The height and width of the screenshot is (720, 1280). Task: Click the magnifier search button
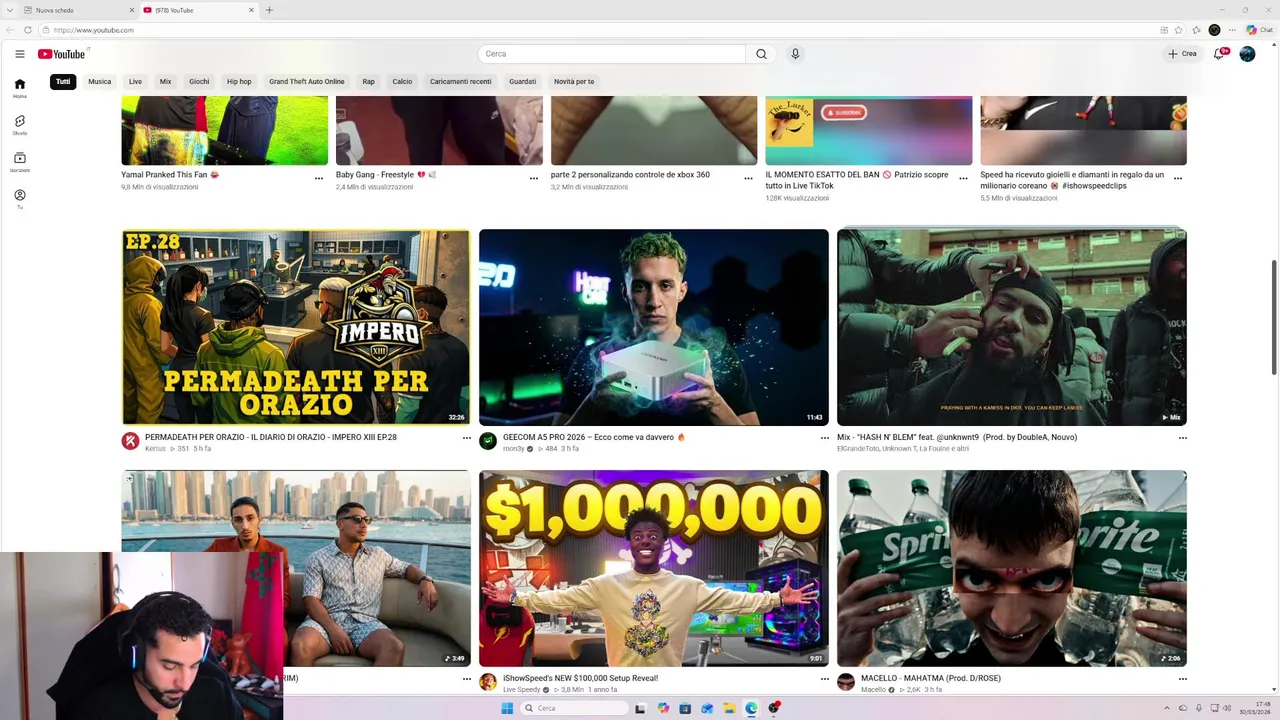(761, 54)
